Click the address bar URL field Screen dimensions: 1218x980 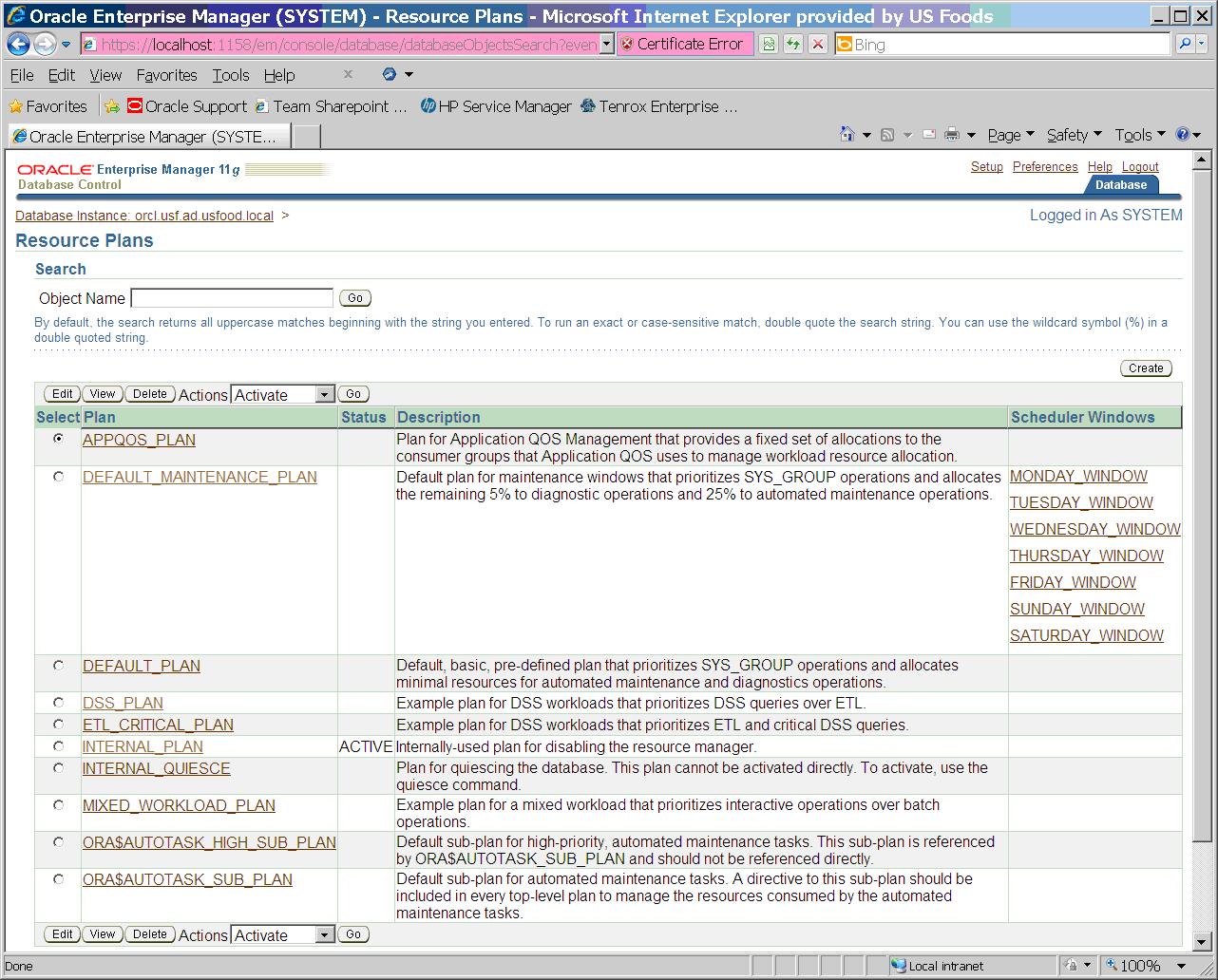point(340,45)
